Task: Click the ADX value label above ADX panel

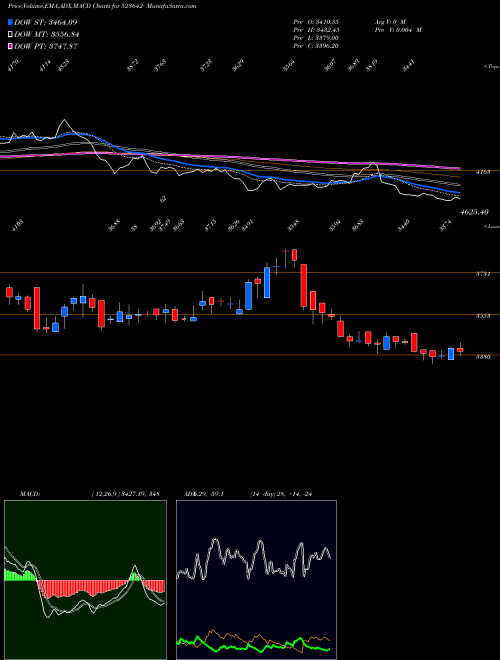Action: [x=202, y=494]
